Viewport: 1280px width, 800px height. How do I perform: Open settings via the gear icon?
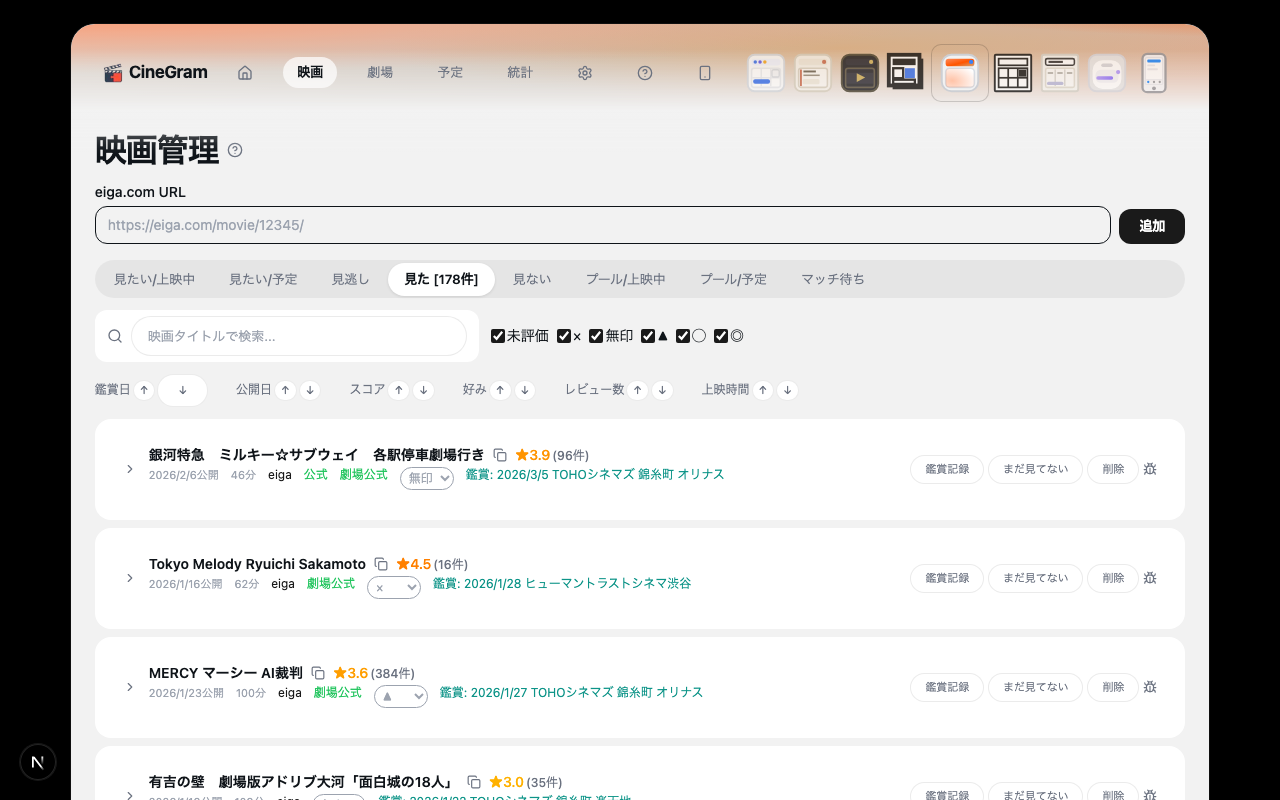click(x=585, y=73)
